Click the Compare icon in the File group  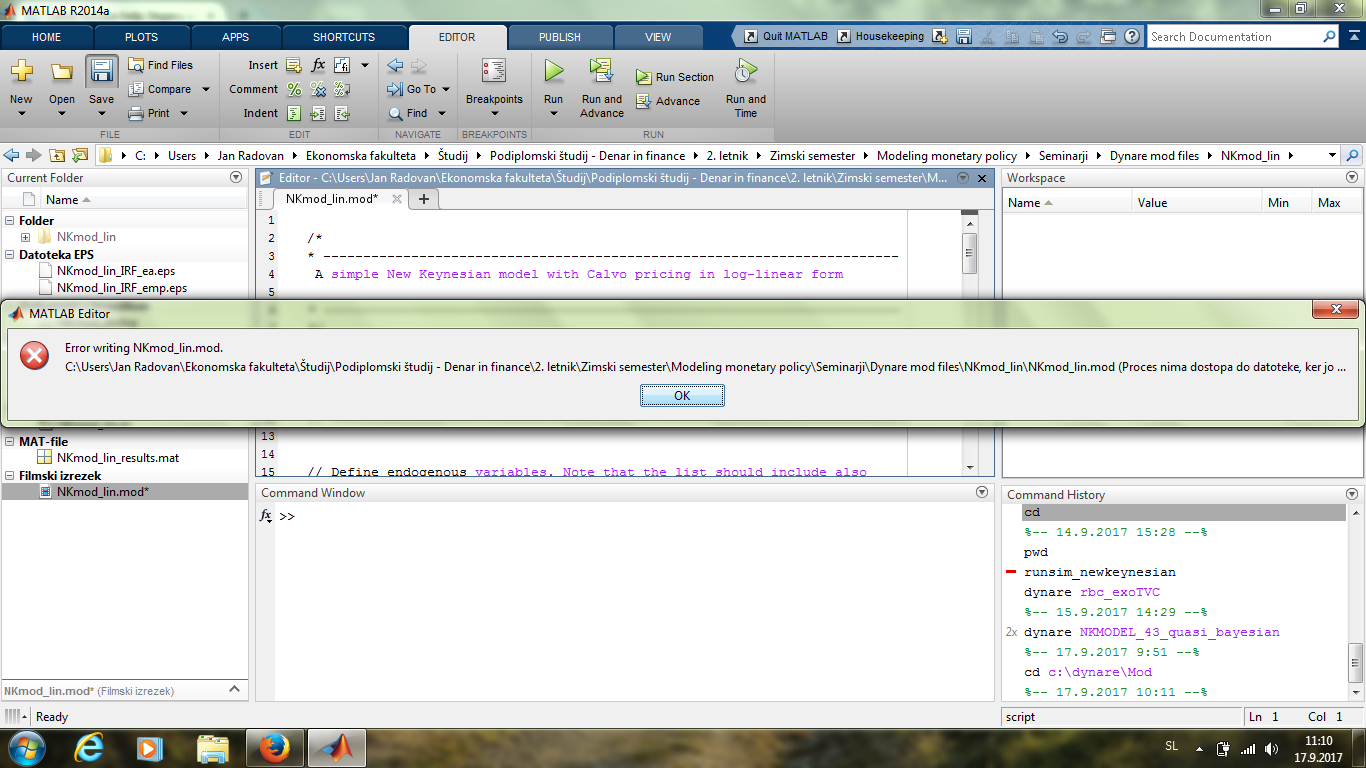(x=137, y=89)
